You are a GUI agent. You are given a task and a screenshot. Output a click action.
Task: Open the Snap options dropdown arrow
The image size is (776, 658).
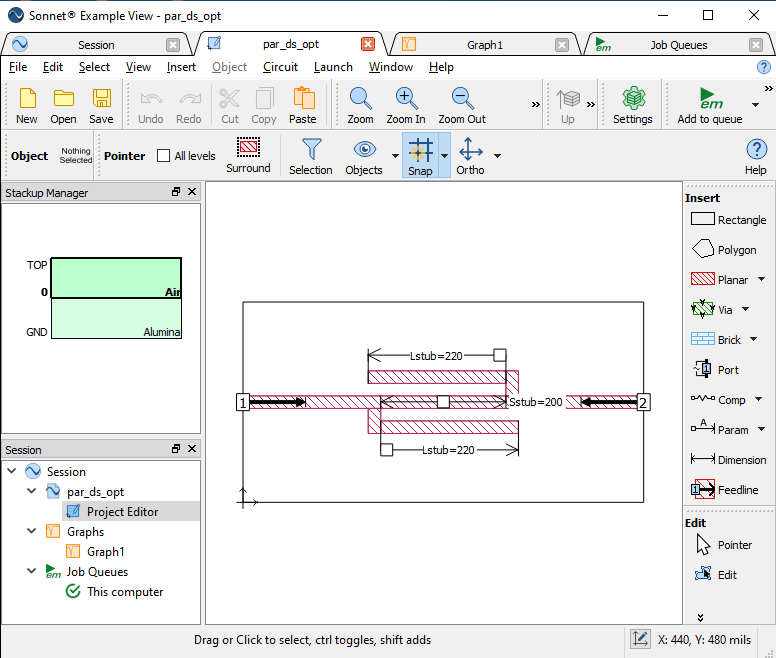coord(444,156)
